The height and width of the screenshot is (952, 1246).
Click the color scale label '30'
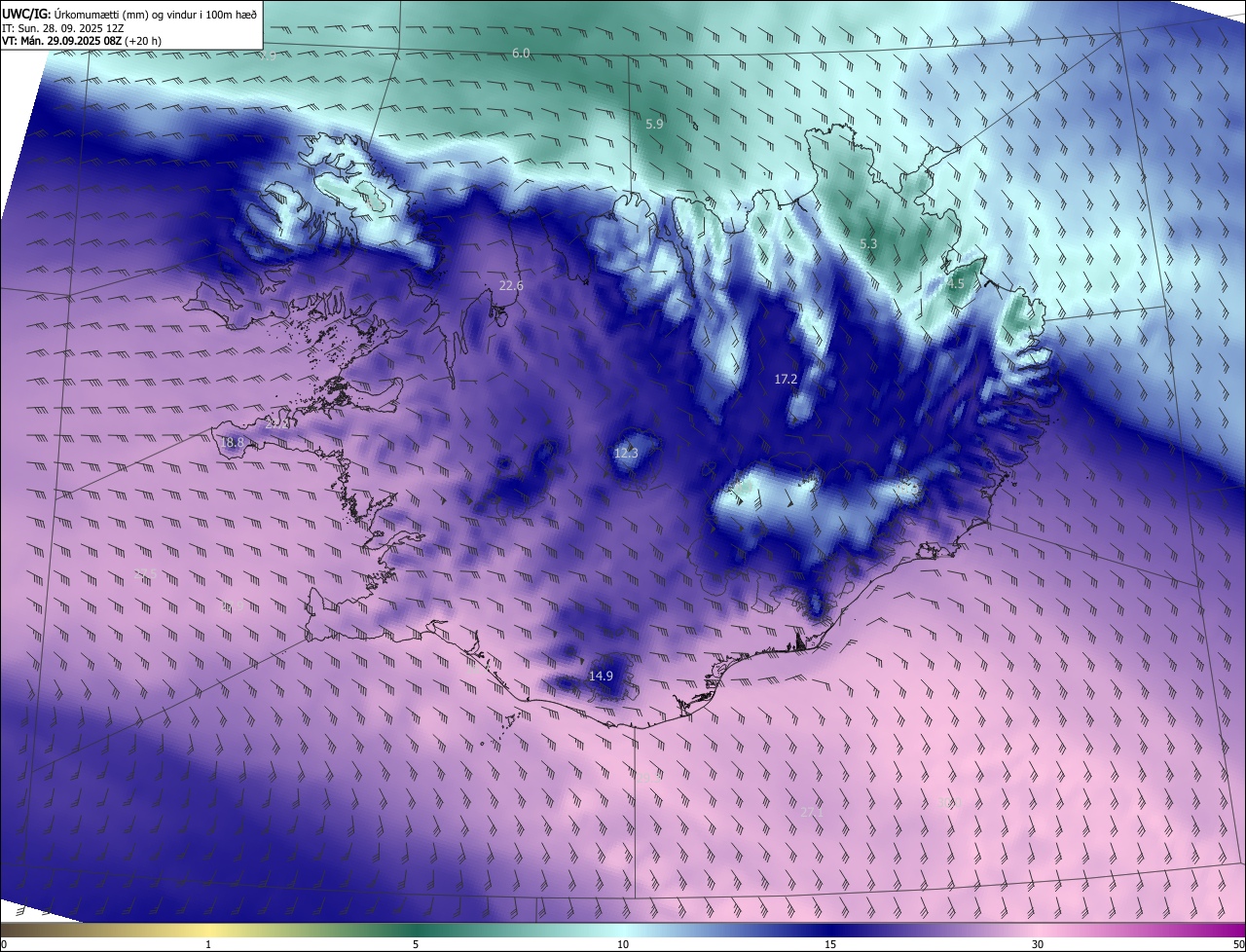[1038, 945]
